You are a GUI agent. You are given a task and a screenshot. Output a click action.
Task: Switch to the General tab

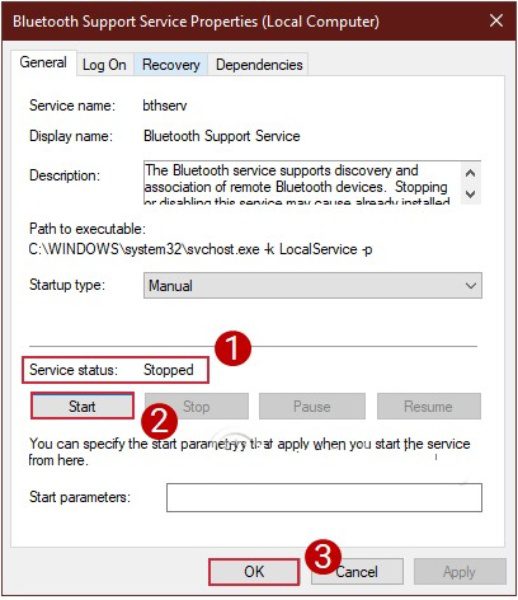(x=43, y=63)
